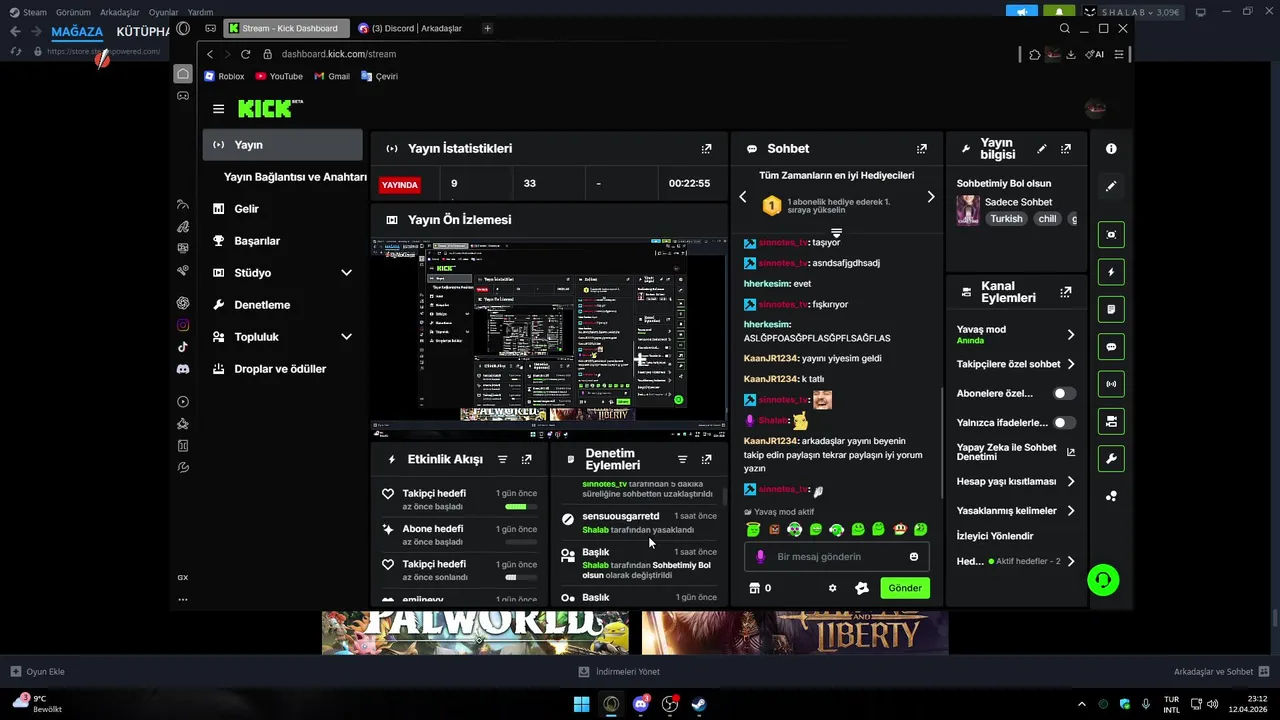Viewport: 1280px width, 720px height.
Task: Open Yavaş mod settings
Action: 1016,335
